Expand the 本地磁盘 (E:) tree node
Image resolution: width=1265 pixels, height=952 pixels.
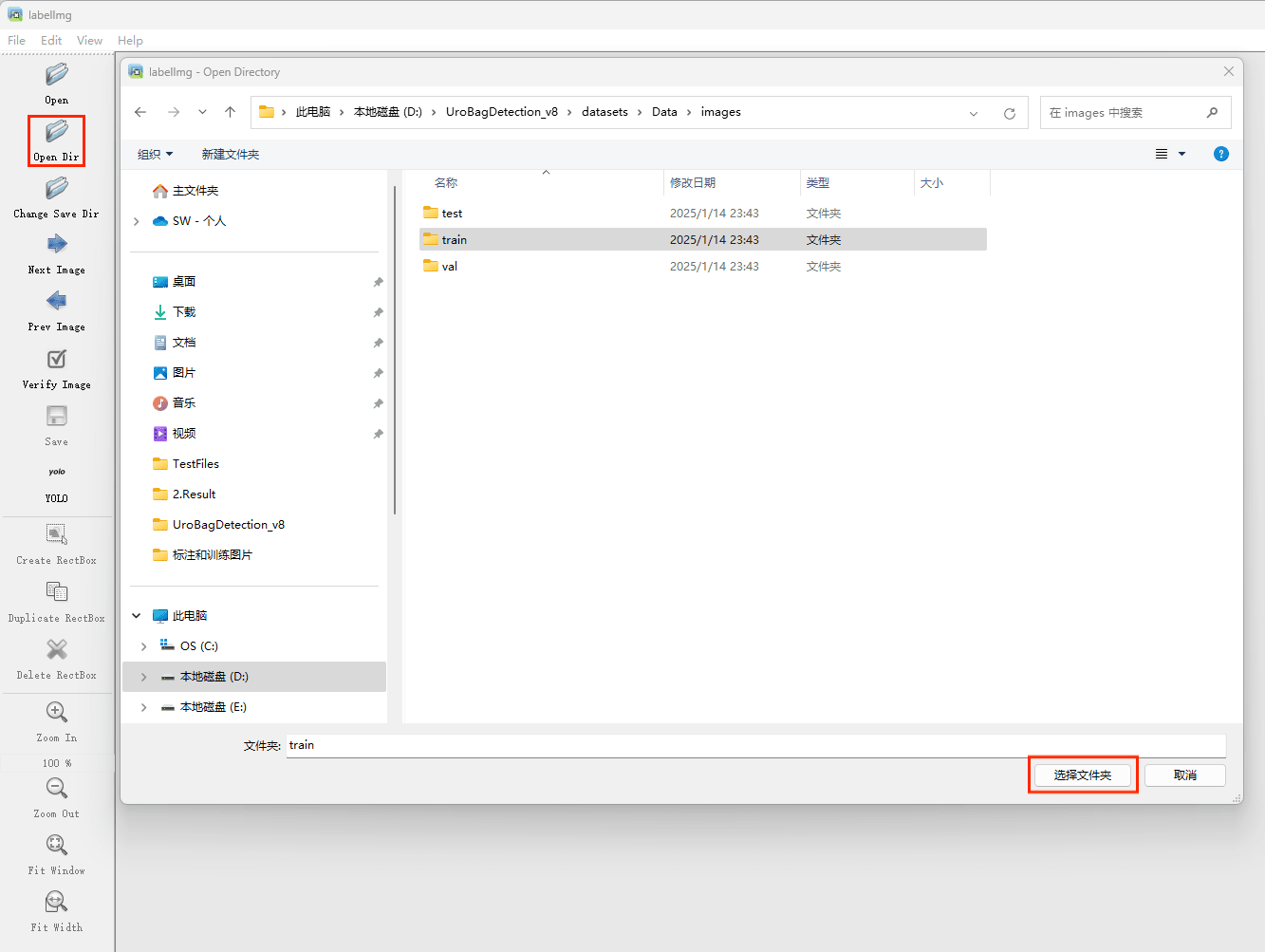143,707
